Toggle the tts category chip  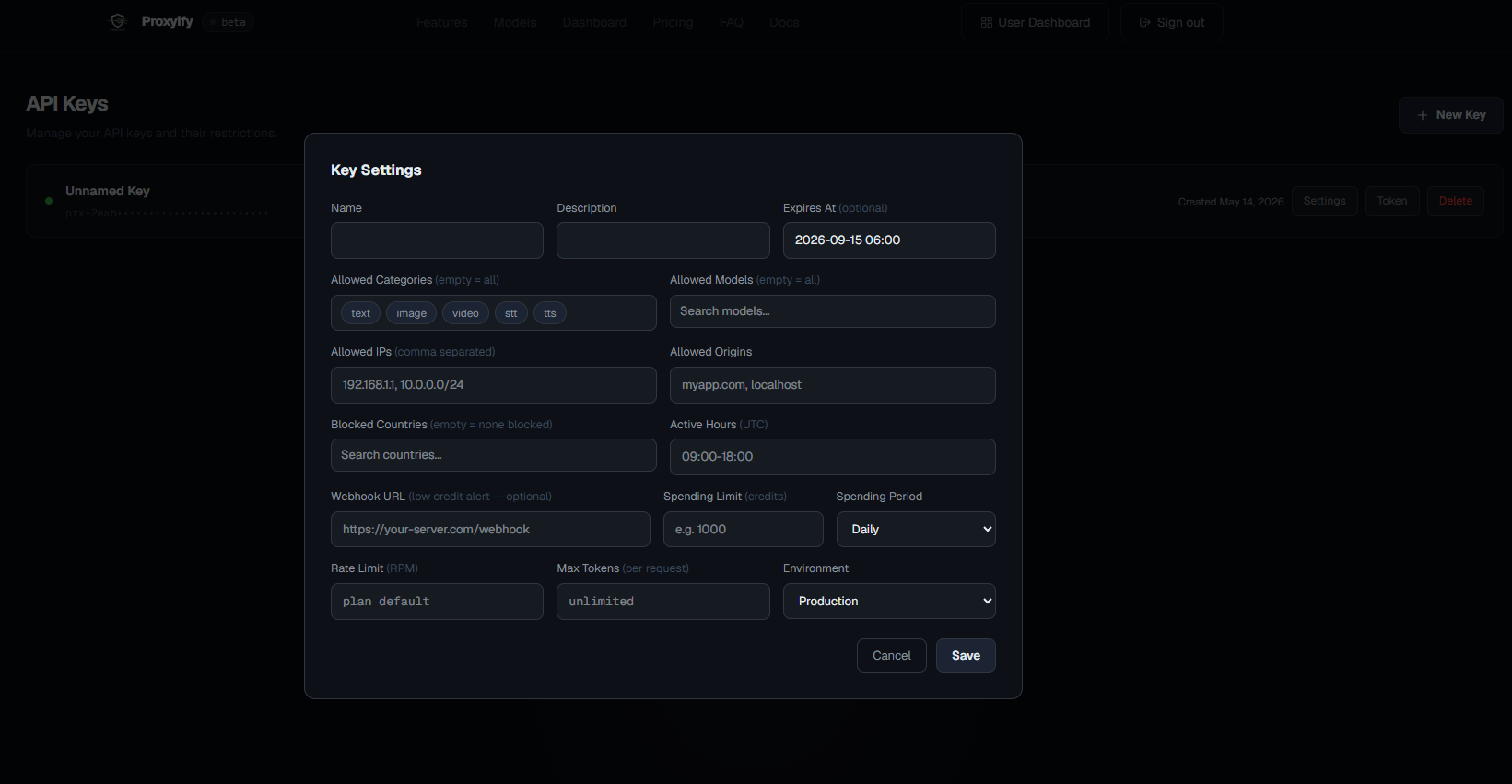point(550,313)
